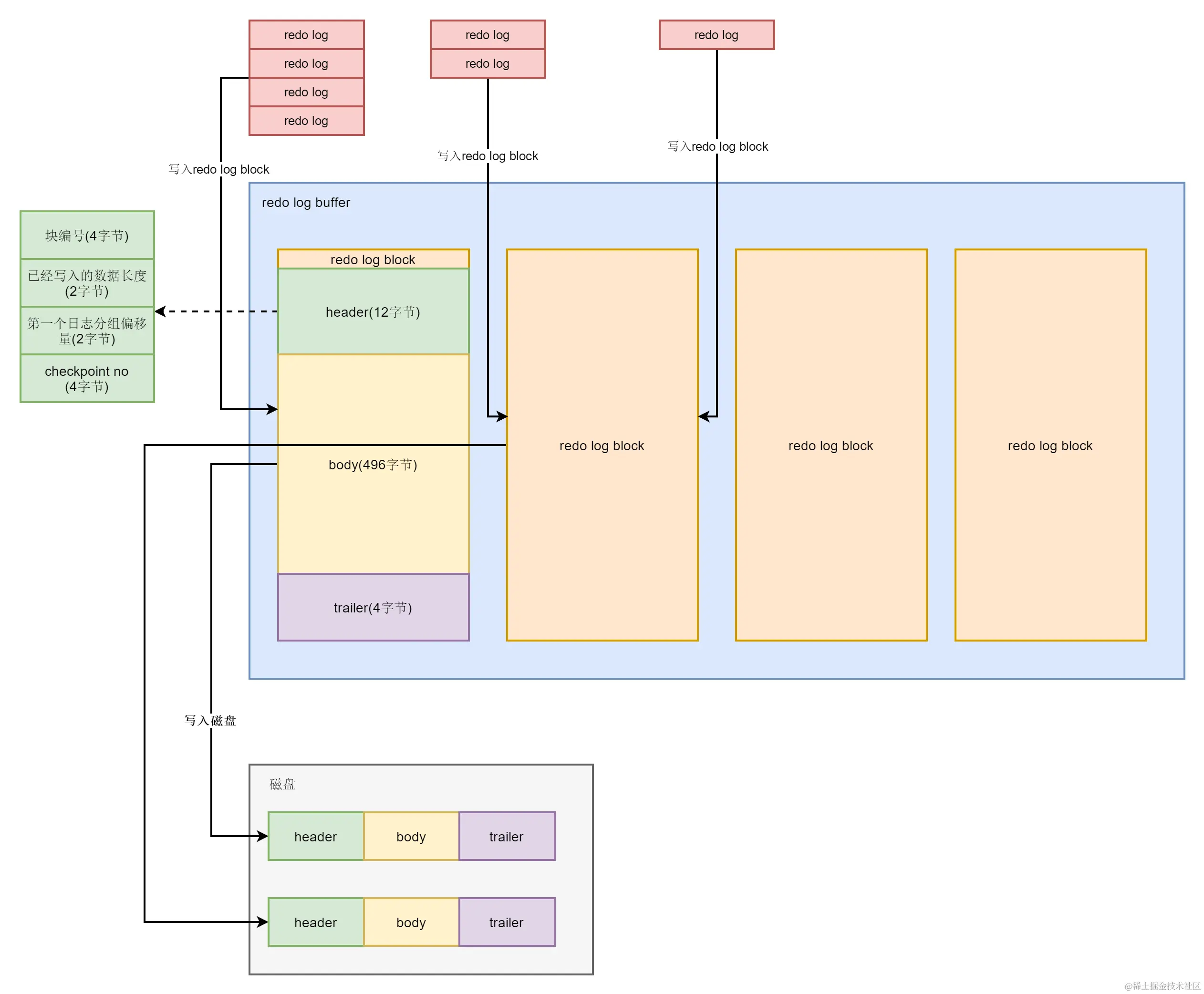The image size is (1204, 994).
Task: Click the 写入redo log block label on the far left
Action: [x=218, y=169]
